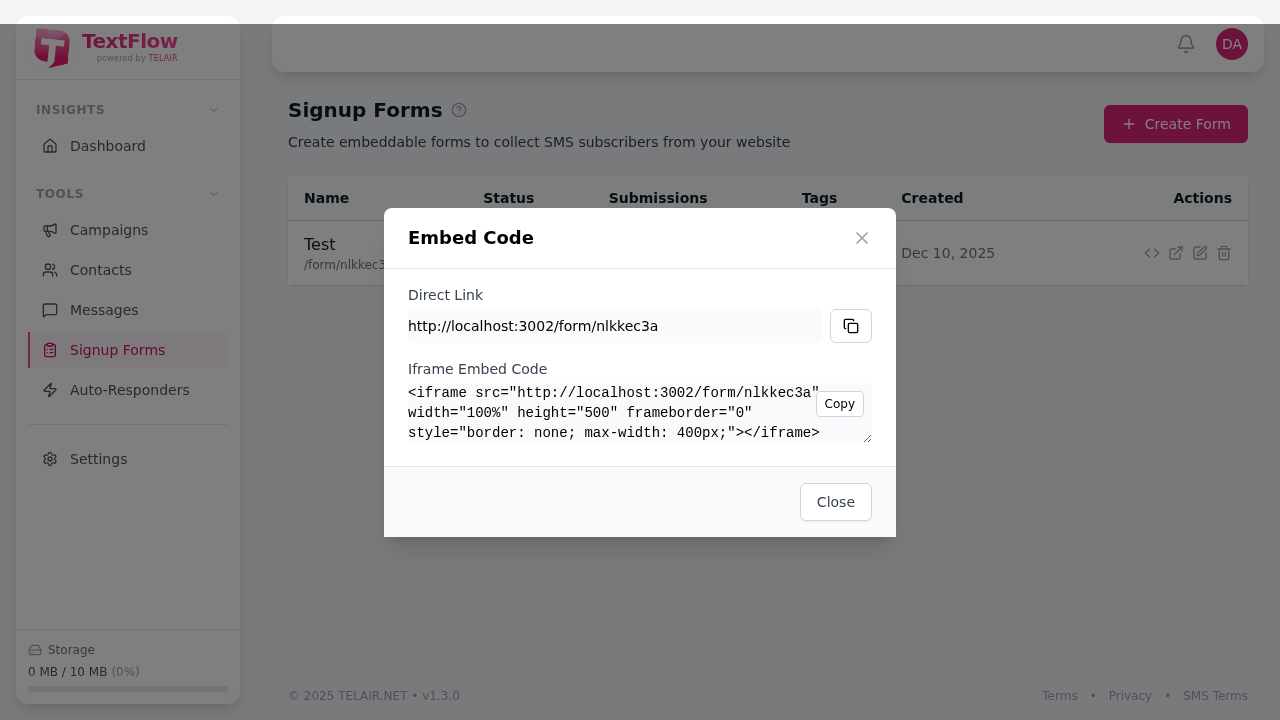
Task: Click the Terms footer link
Action: [1060, 695]
